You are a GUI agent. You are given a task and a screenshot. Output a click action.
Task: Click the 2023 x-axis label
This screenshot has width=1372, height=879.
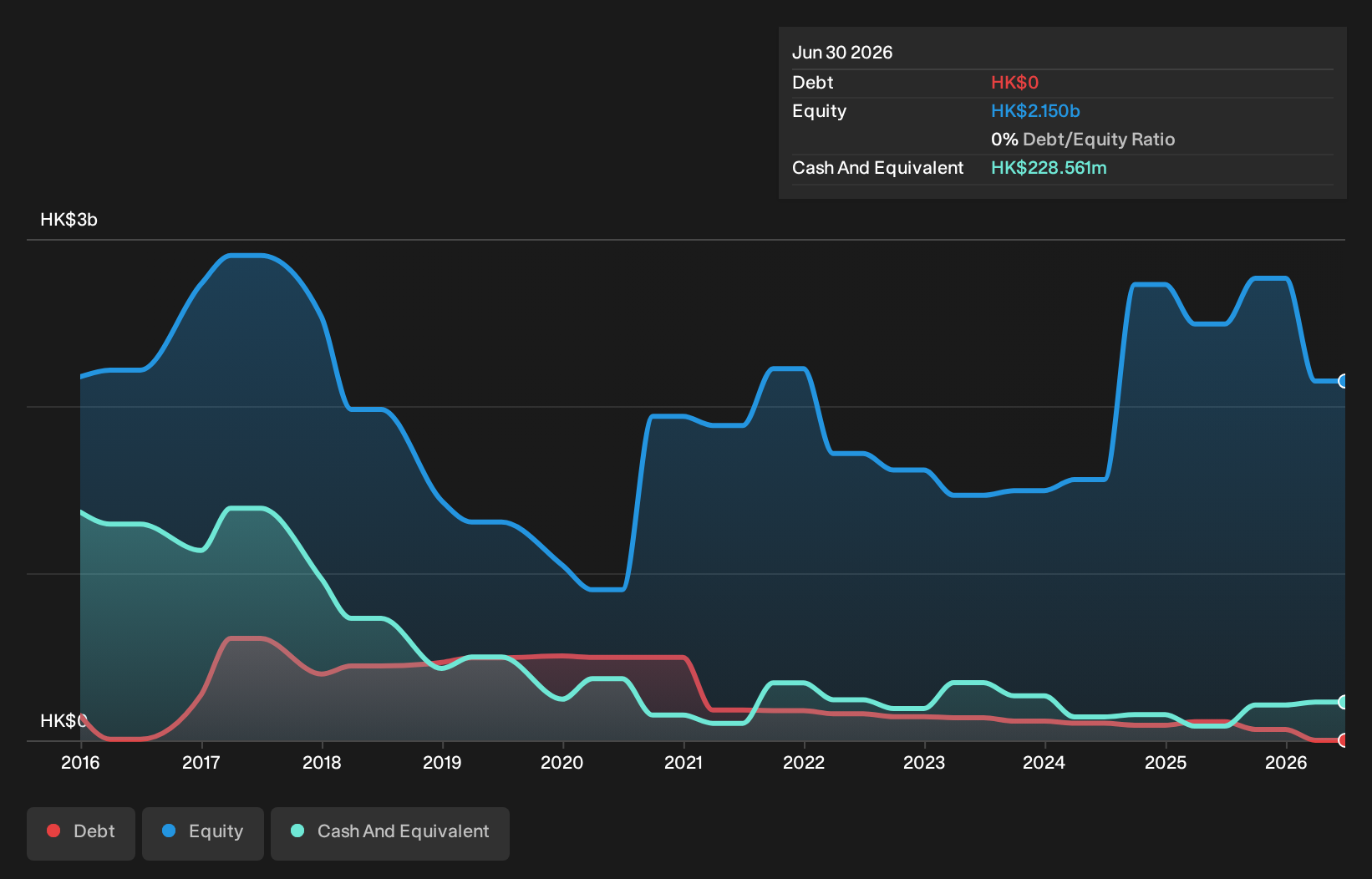(x=924, y=762)
